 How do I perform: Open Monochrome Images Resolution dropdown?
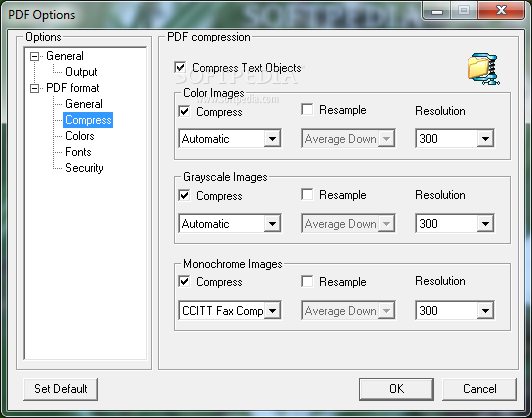point(455,310)
